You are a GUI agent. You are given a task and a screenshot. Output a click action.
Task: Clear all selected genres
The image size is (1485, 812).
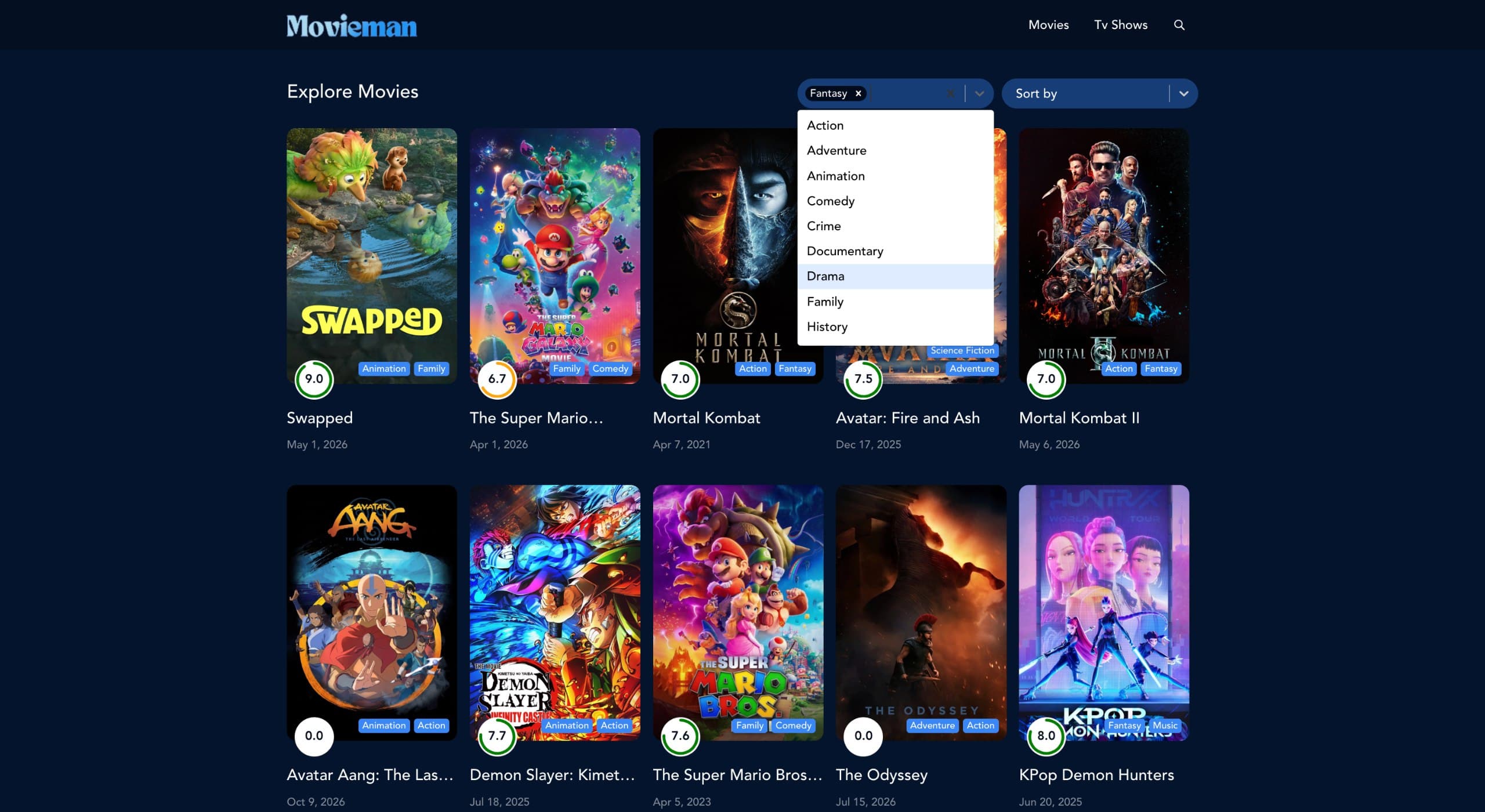pos(950,93)
